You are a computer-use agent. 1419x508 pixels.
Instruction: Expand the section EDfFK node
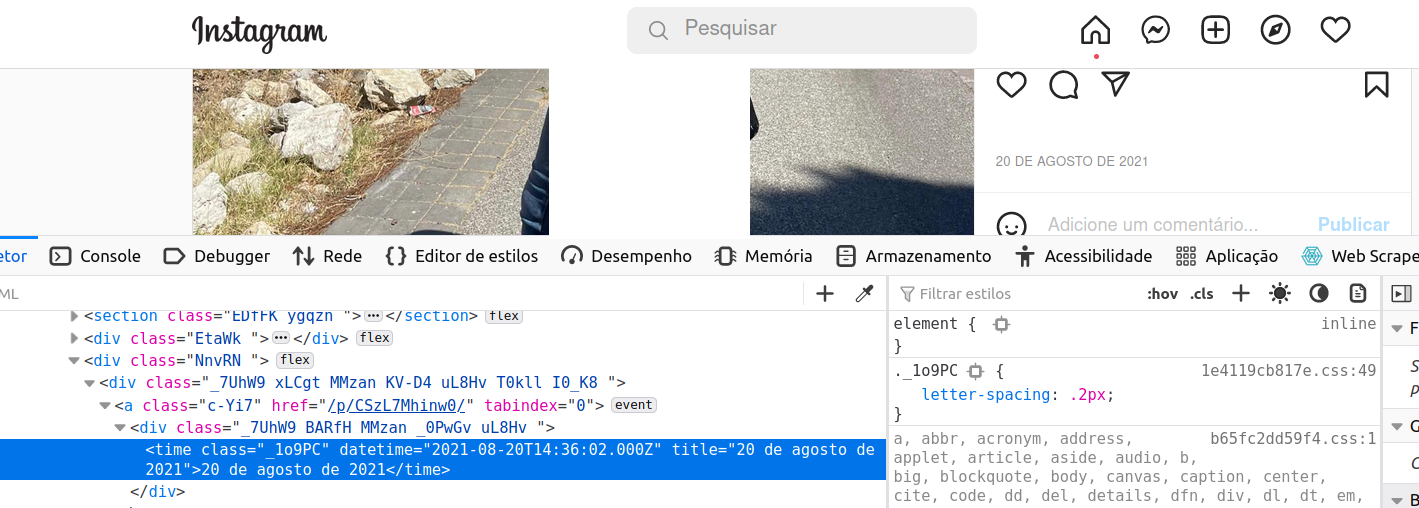tap(74, 316)
